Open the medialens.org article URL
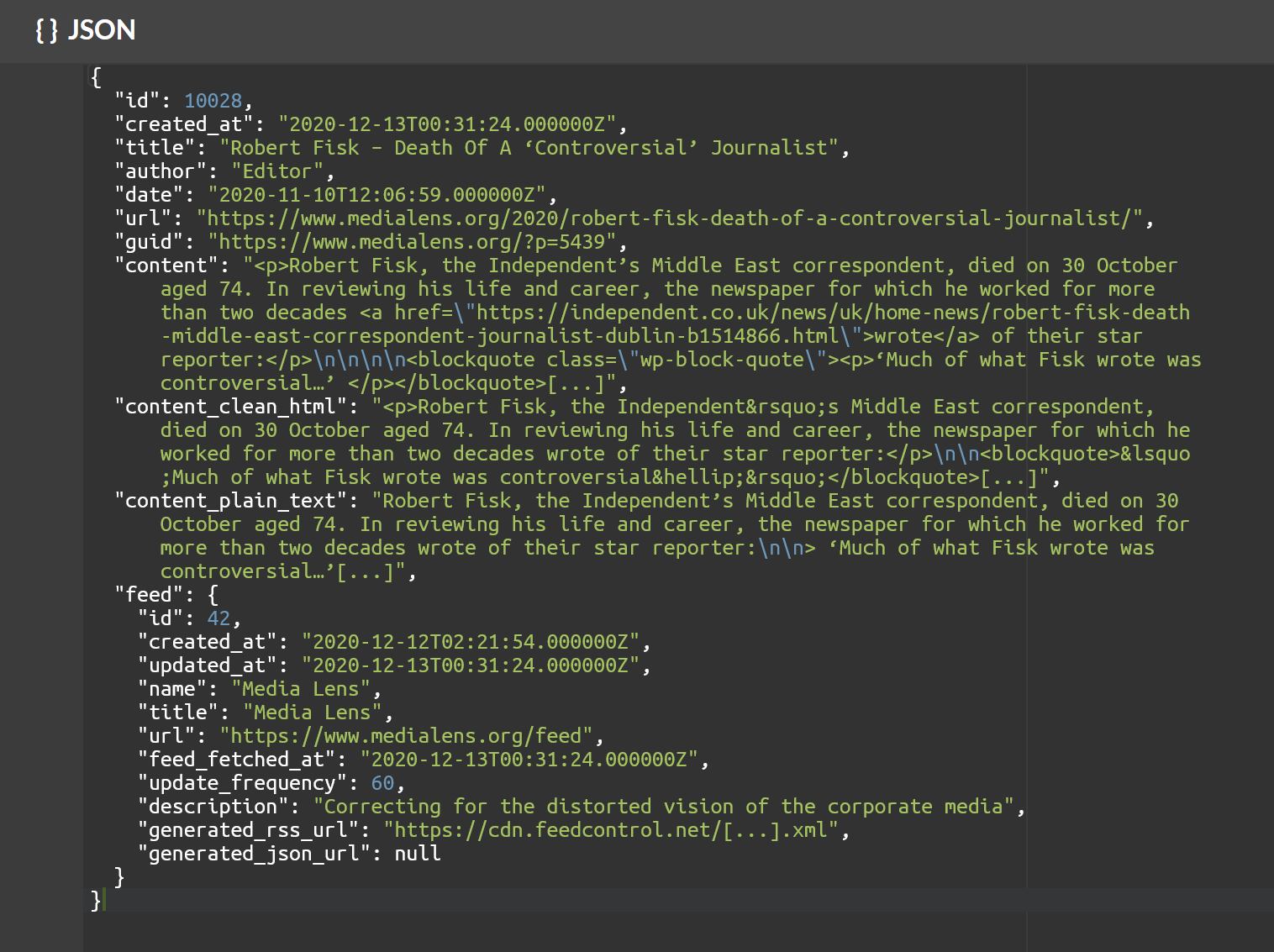1274x952 pixels. [x=672, y=218]
